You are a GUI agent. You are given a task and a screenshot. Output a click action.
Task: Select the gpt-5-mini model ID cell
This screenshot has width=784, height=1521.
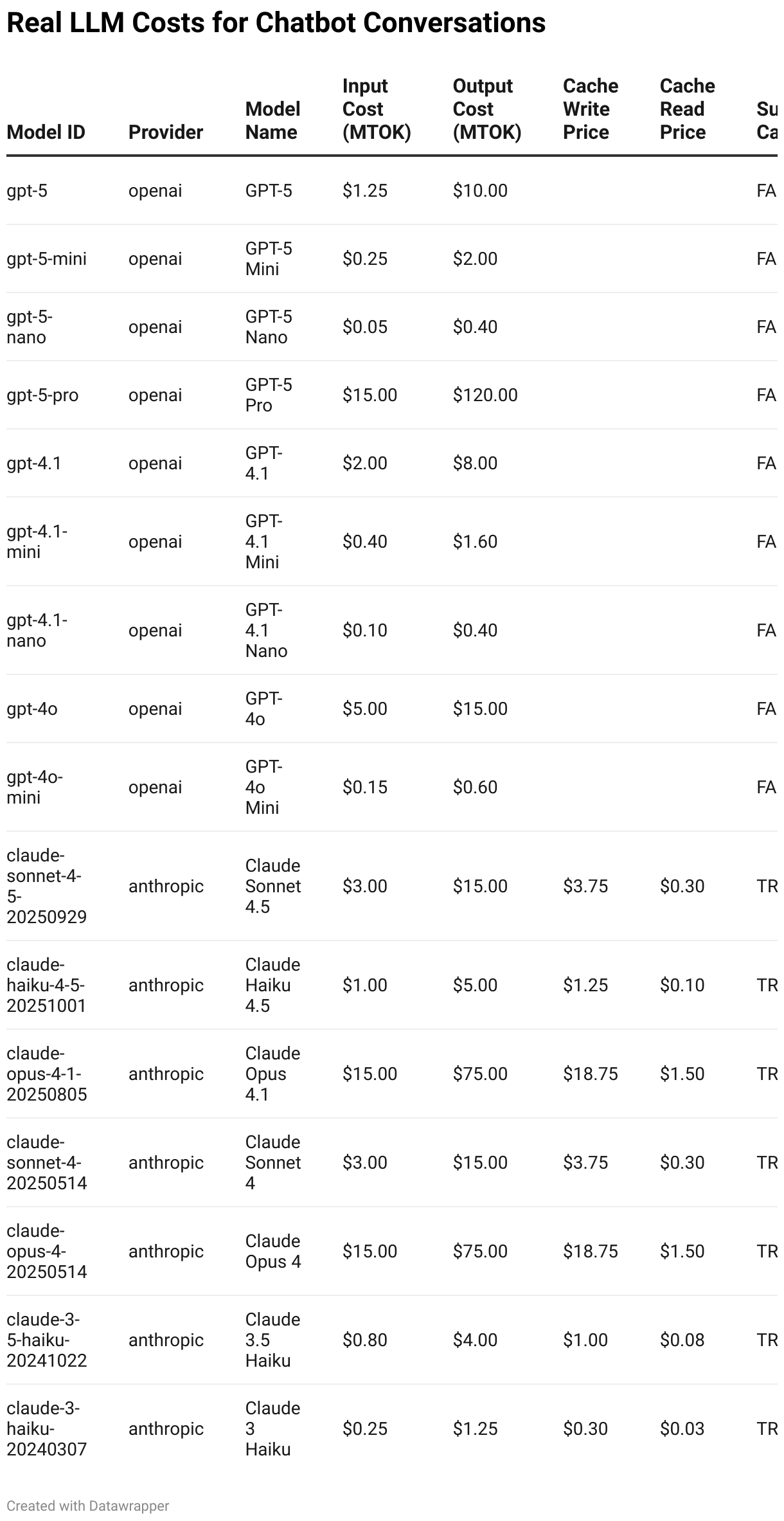(46, 259)
